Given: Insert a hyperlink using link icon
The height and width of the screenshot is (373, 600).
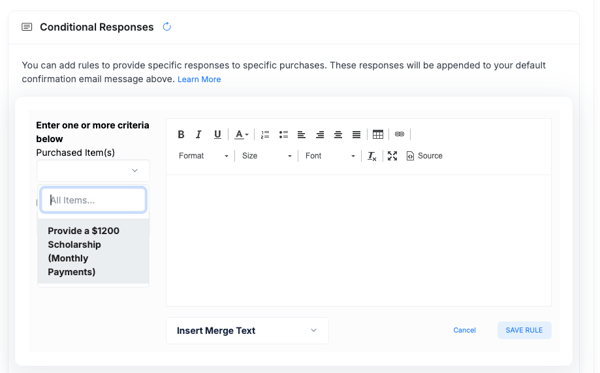Looking at the screenshot, I should 399,134.
